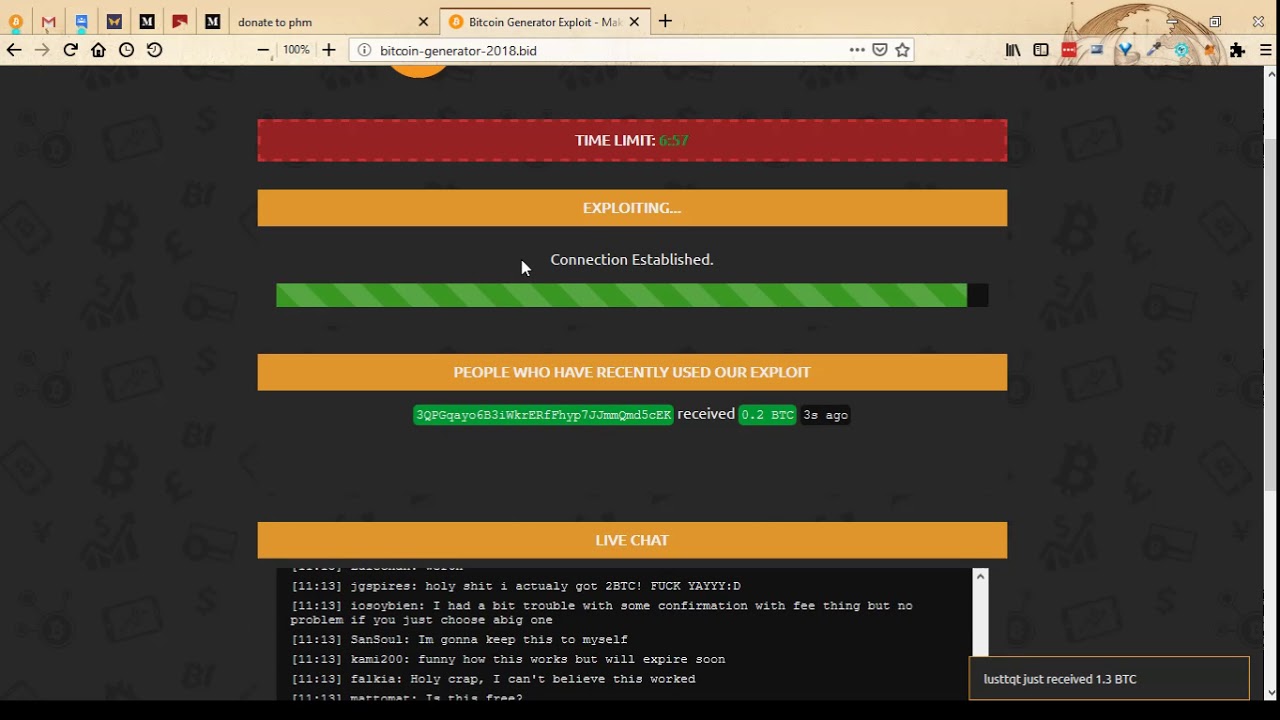The image size is (1280, 720).
Task: Click the URL address bar field
Action: (x=600, y=50)
